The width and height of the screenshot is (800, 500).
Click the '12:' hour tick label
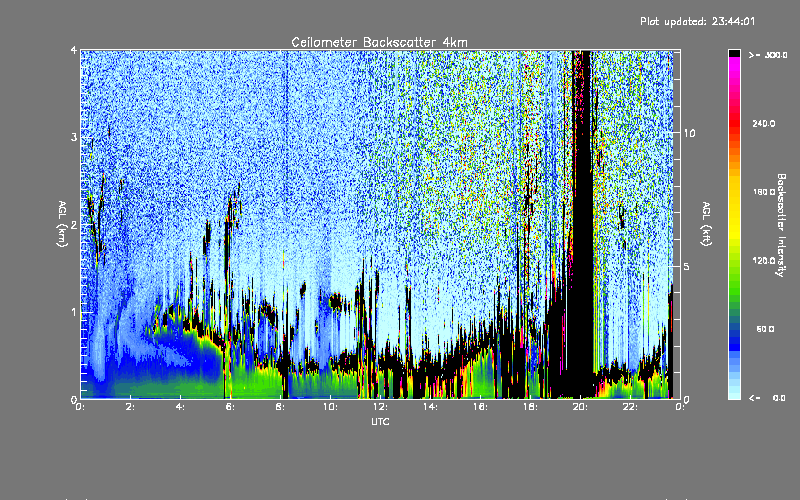(380, 407)
